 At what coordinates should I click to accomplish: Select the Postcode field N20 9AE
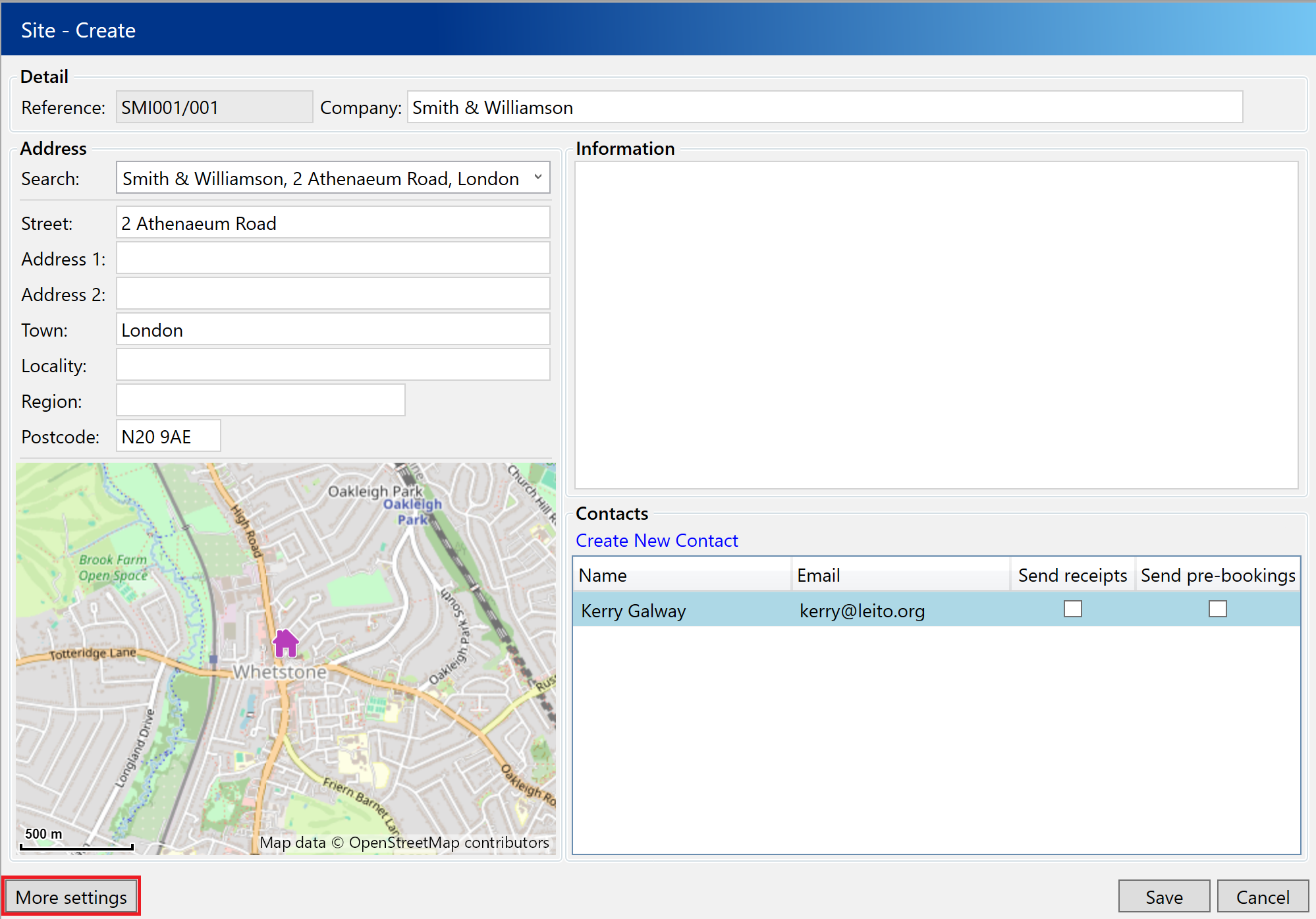[x=168, y=437]
